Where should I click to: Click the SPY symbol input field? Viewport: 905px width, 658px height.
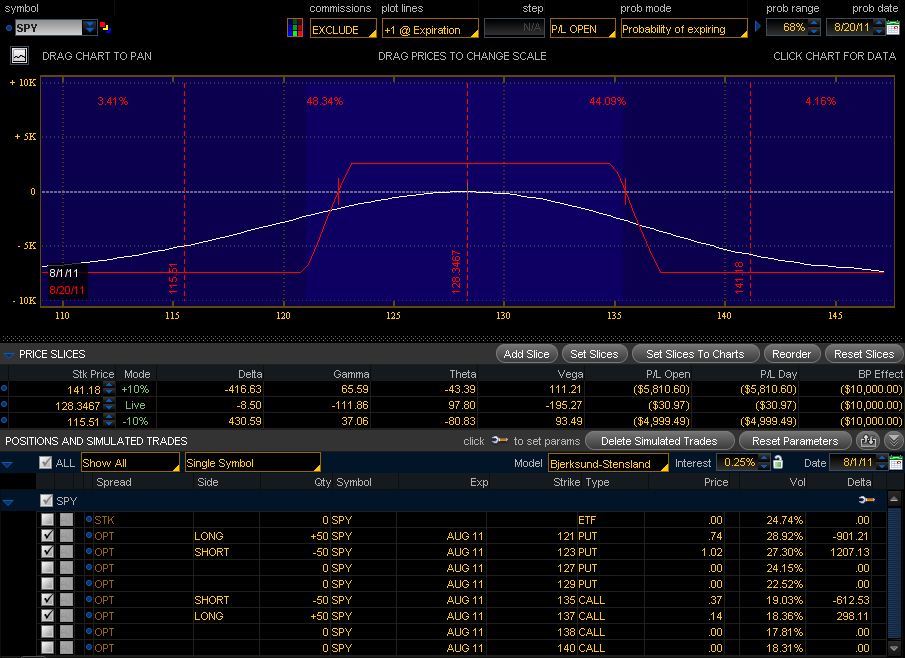click(48, 28)
